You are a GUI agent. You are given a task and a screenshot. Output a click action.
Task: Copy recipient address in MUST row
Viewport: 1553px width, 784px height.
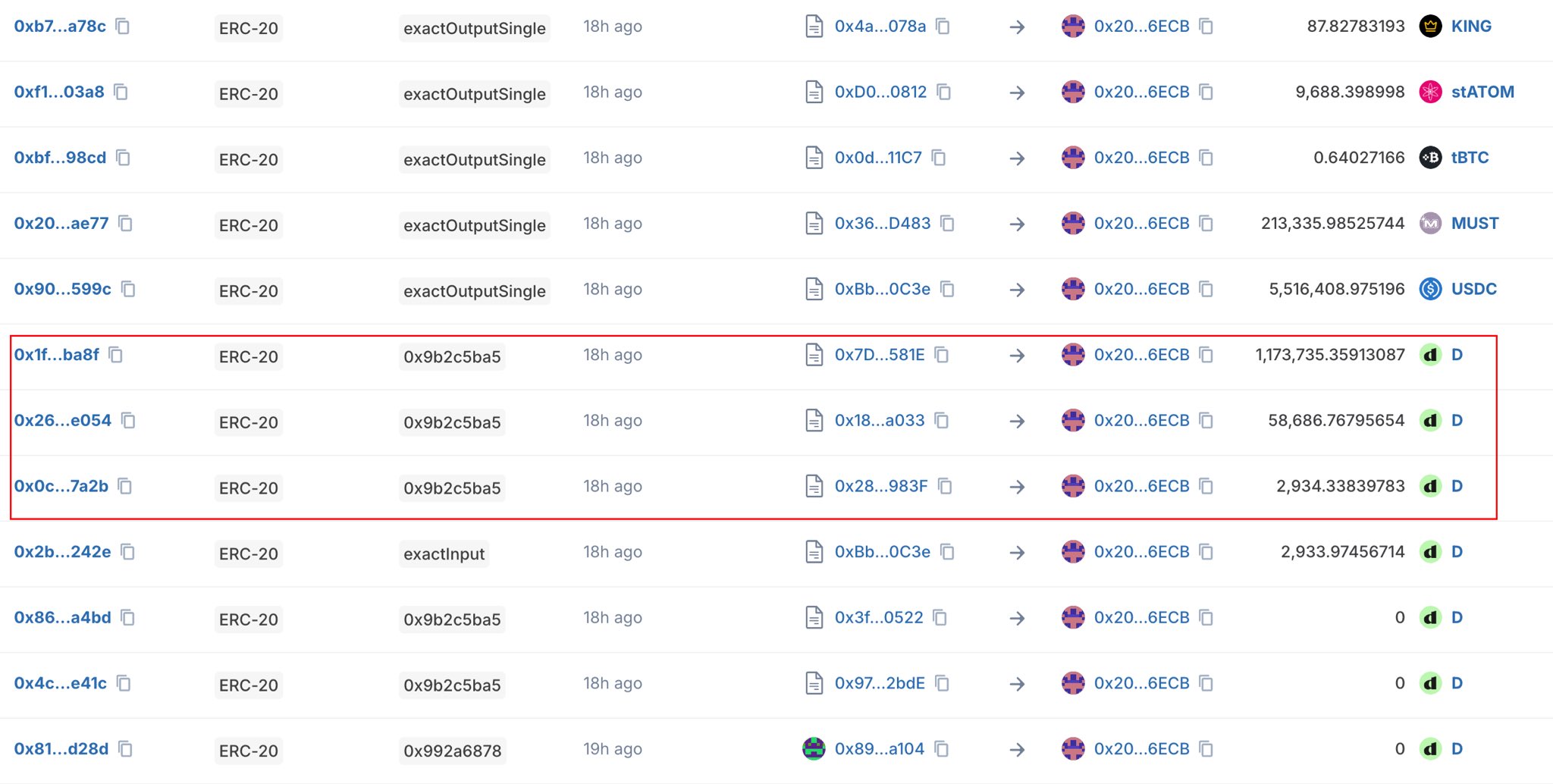click(x=1206, y=224)
